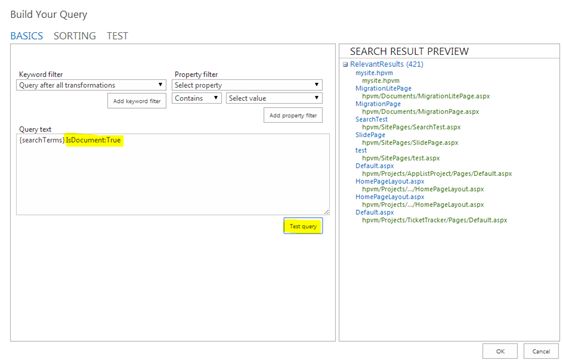The width and height of the screenshot is (563, 363).
Task: Click the Build Your Query title
Action: point(49,14)
